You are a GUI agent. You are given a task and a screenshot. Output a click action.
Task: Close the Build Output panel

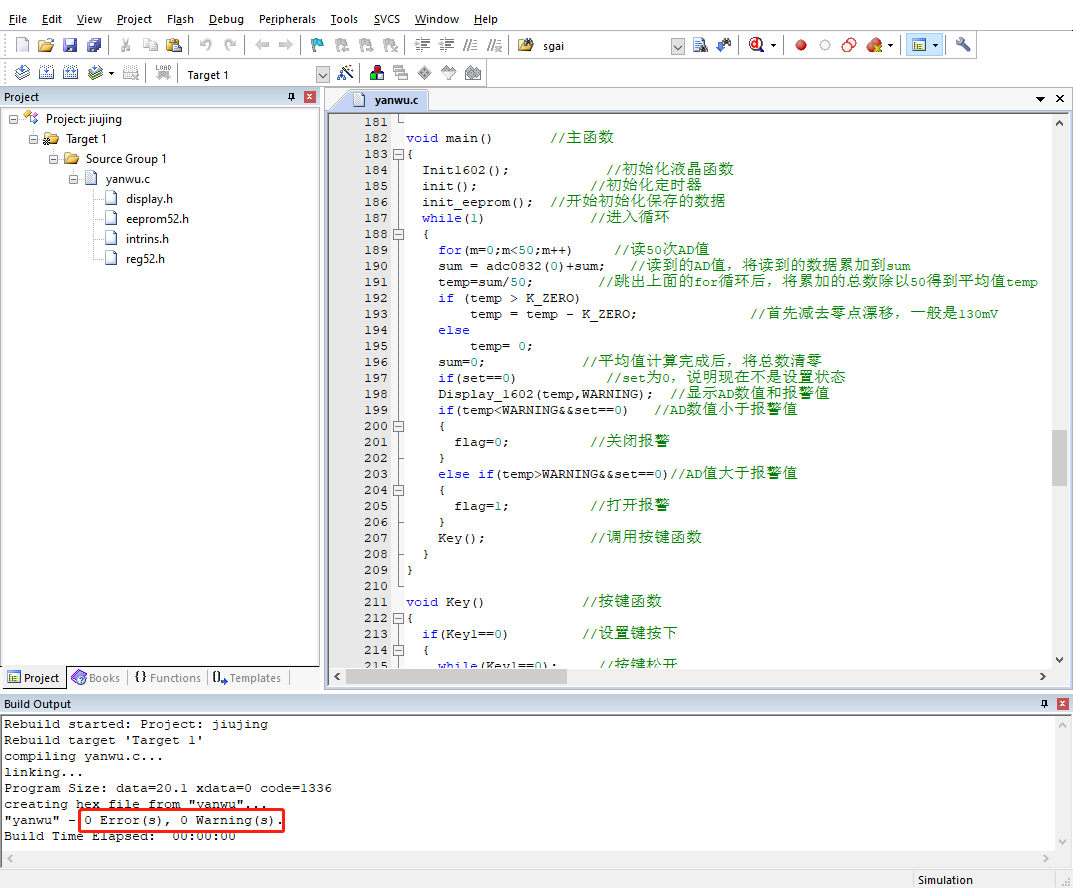(1063, 703)
